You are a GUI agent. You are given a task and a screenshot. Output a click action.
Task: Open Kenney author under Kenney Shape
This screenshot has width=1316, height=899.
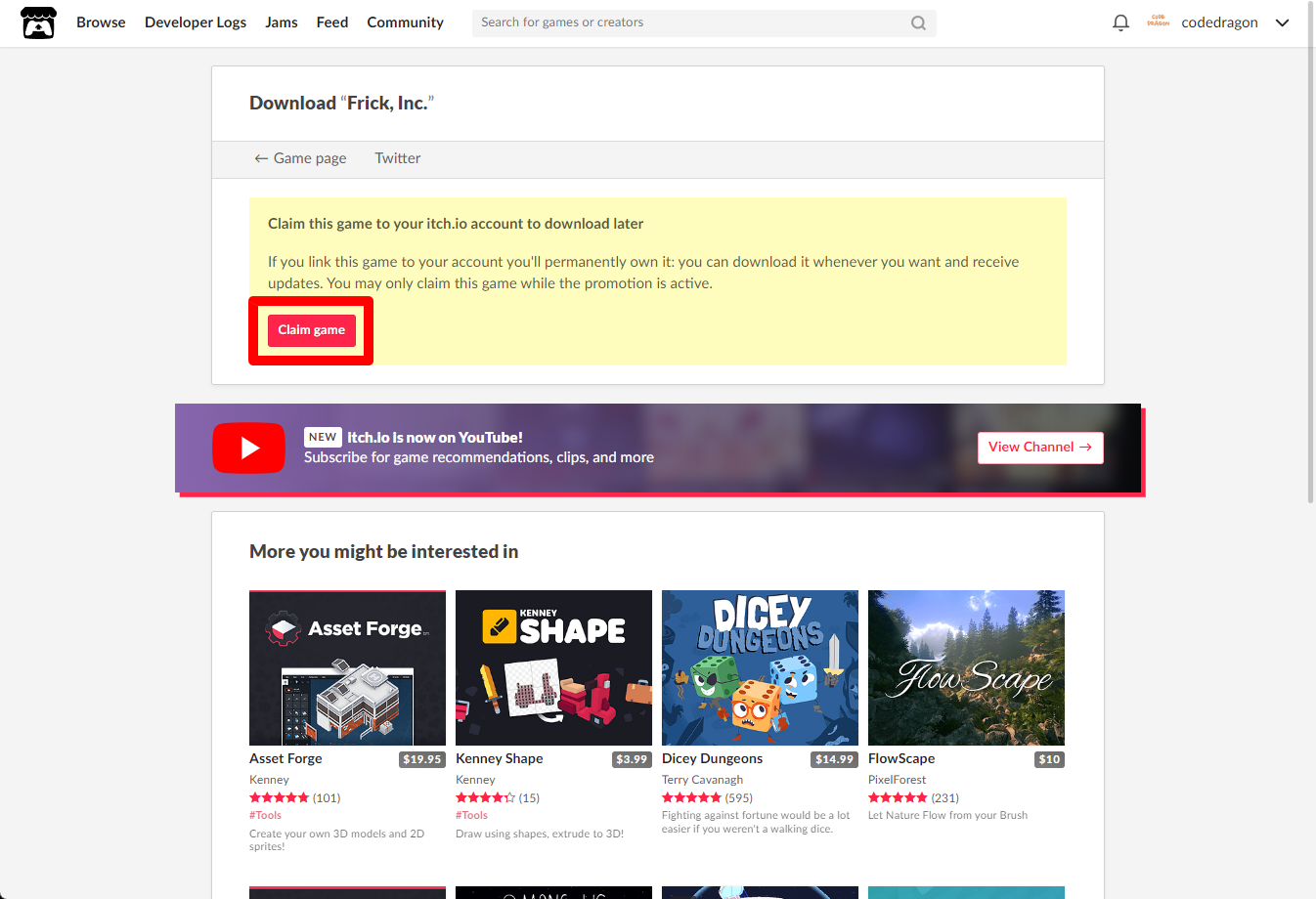point(475,780)
